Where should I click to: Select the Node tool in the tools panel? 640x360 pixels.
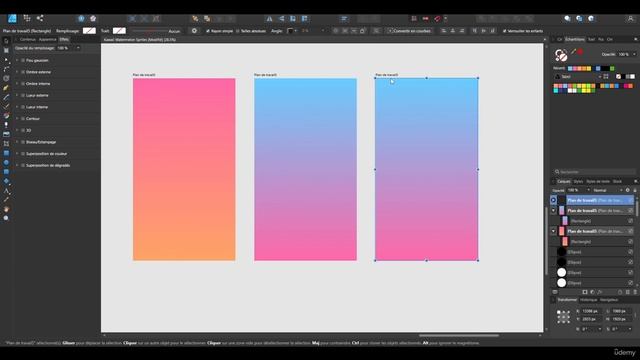pos(6,60)
